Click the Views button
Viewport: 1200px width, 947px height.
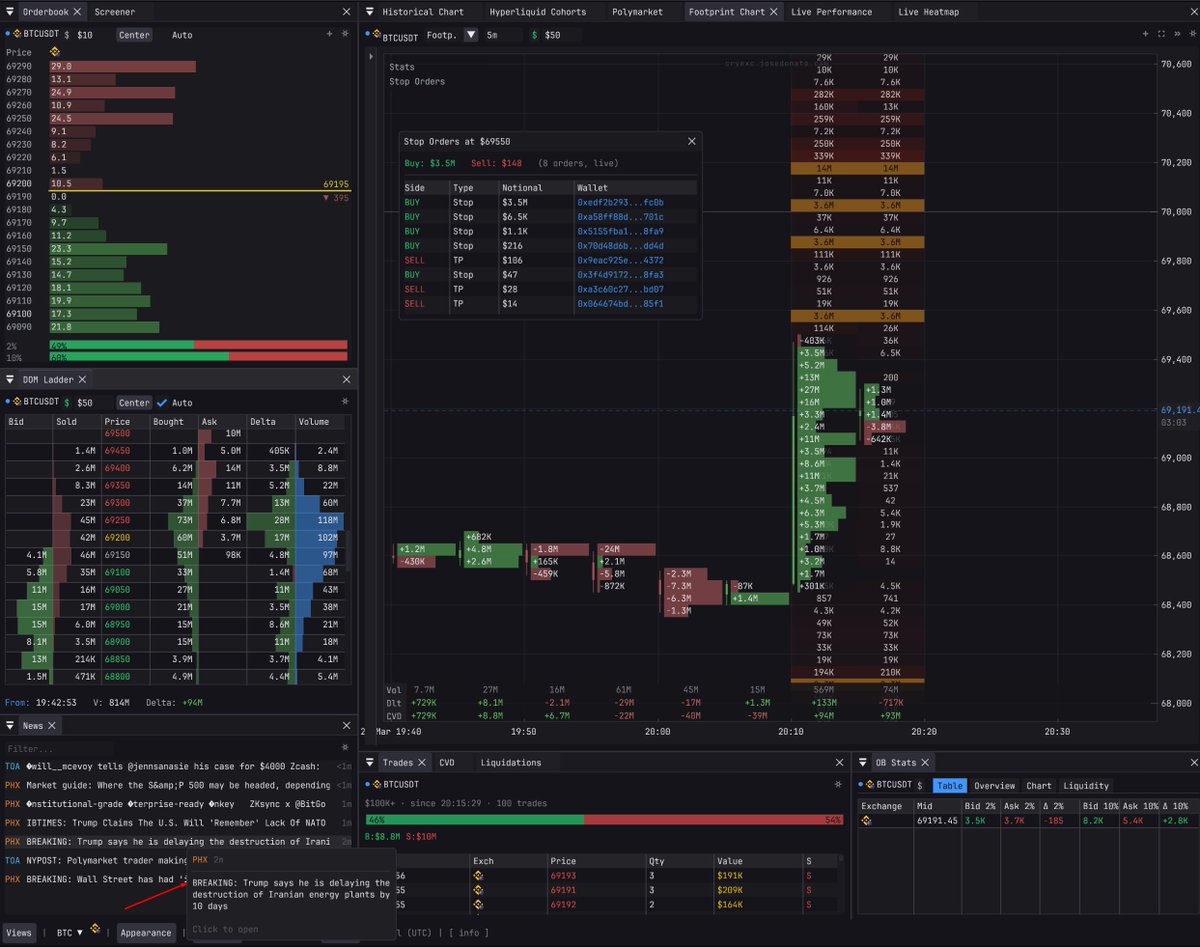(19, 932)
